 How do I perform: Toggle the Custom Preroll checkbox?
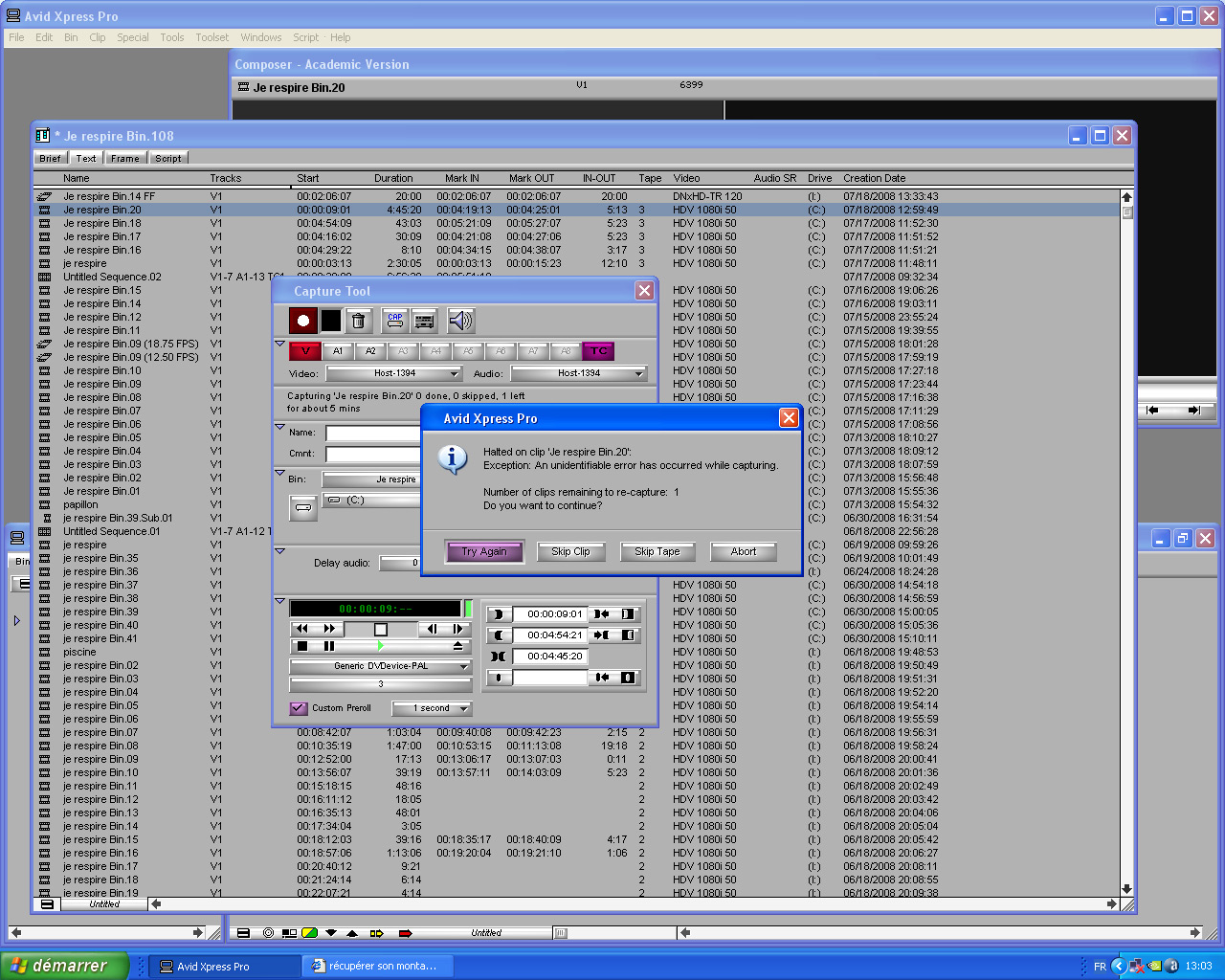click(x=299, y=708)
